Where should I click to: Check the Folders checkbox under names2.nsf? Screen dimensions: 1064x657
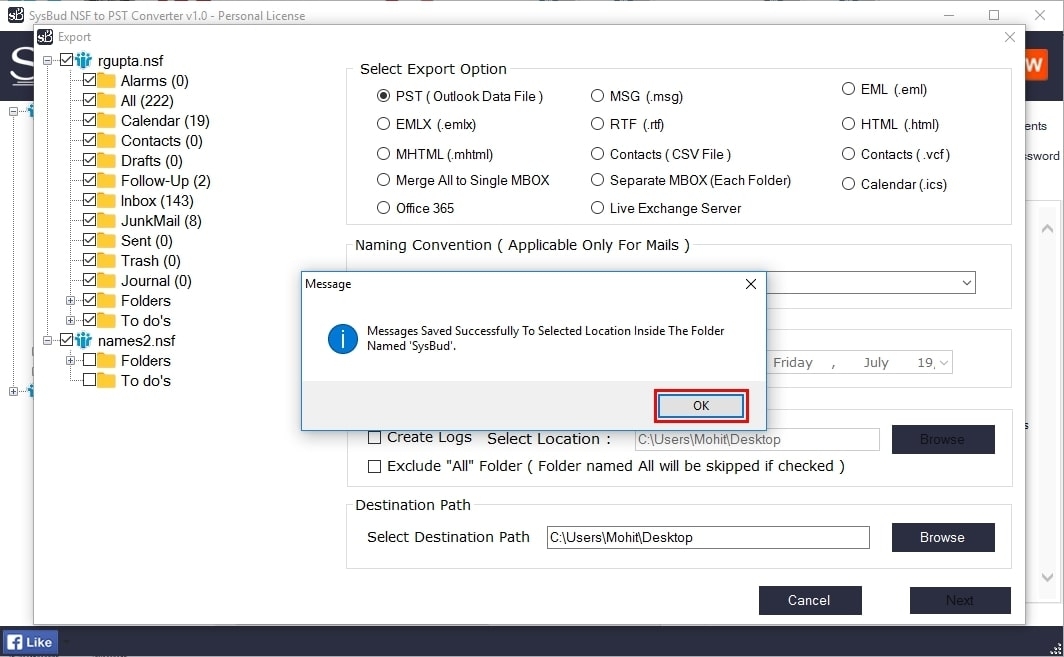(89, 360)
